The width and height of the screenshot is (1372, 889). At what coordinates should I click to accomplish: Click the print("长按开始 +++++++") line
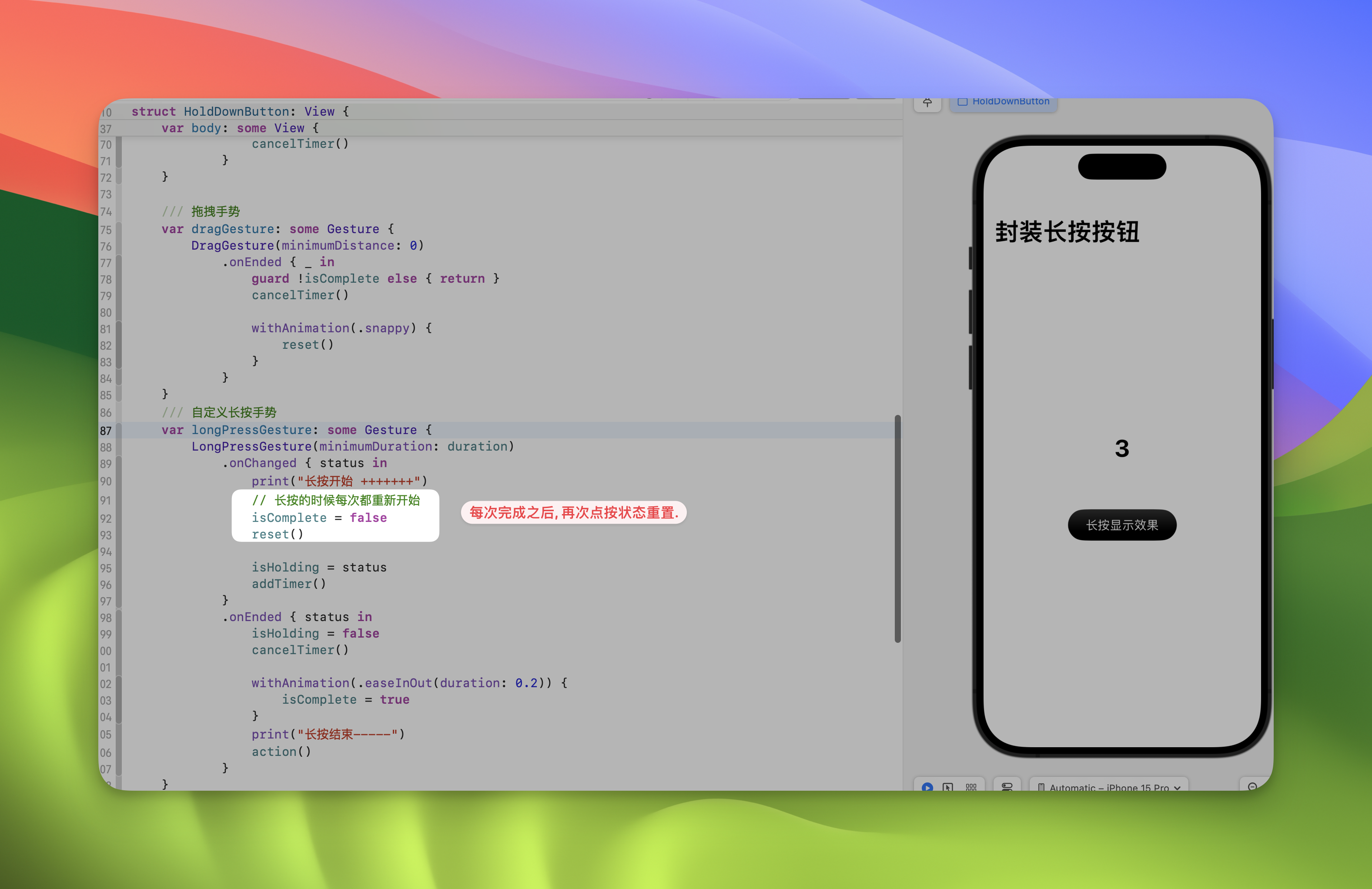(339, 481)
